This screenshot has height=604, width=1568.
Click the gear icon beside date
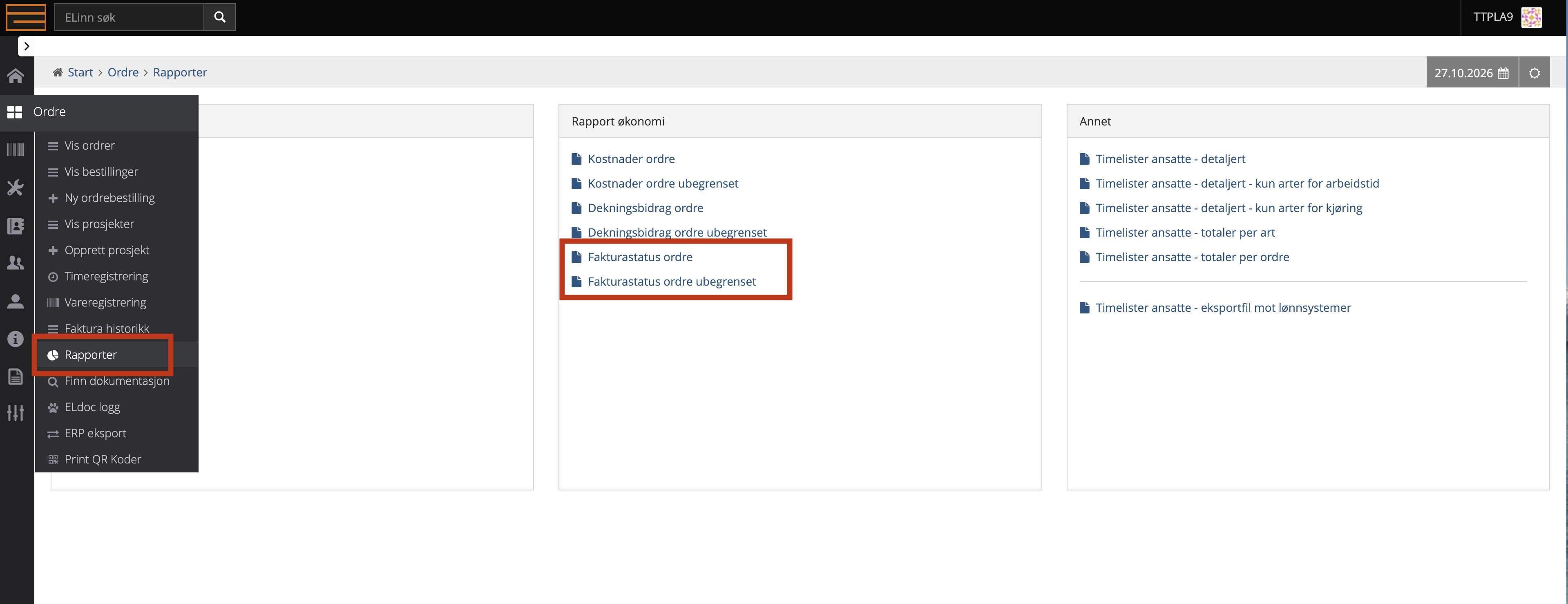[x=1534, y=73]
